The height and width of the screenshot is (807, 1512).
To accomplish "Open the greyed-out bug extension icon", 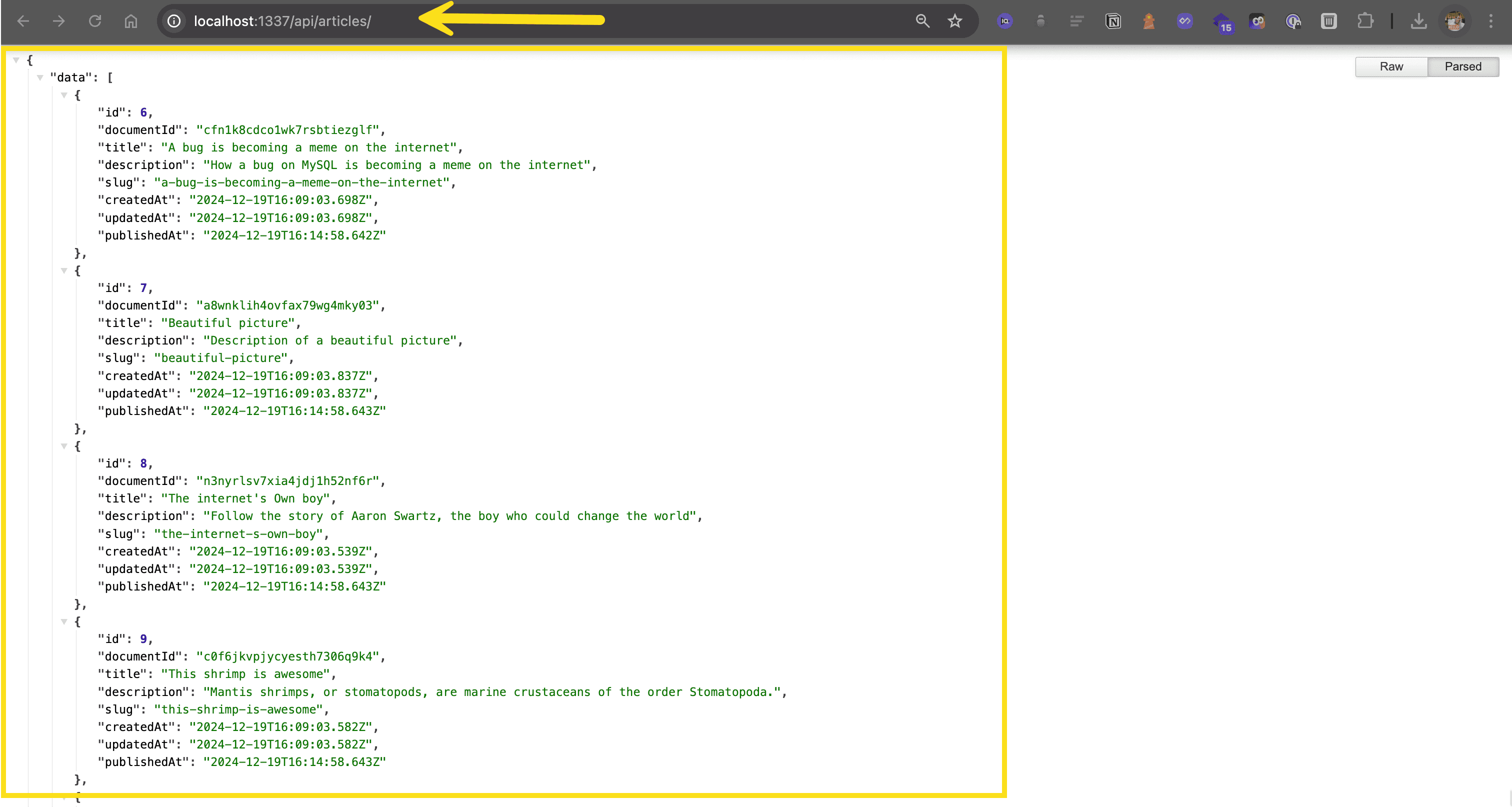I will [x=1040, y=21].
